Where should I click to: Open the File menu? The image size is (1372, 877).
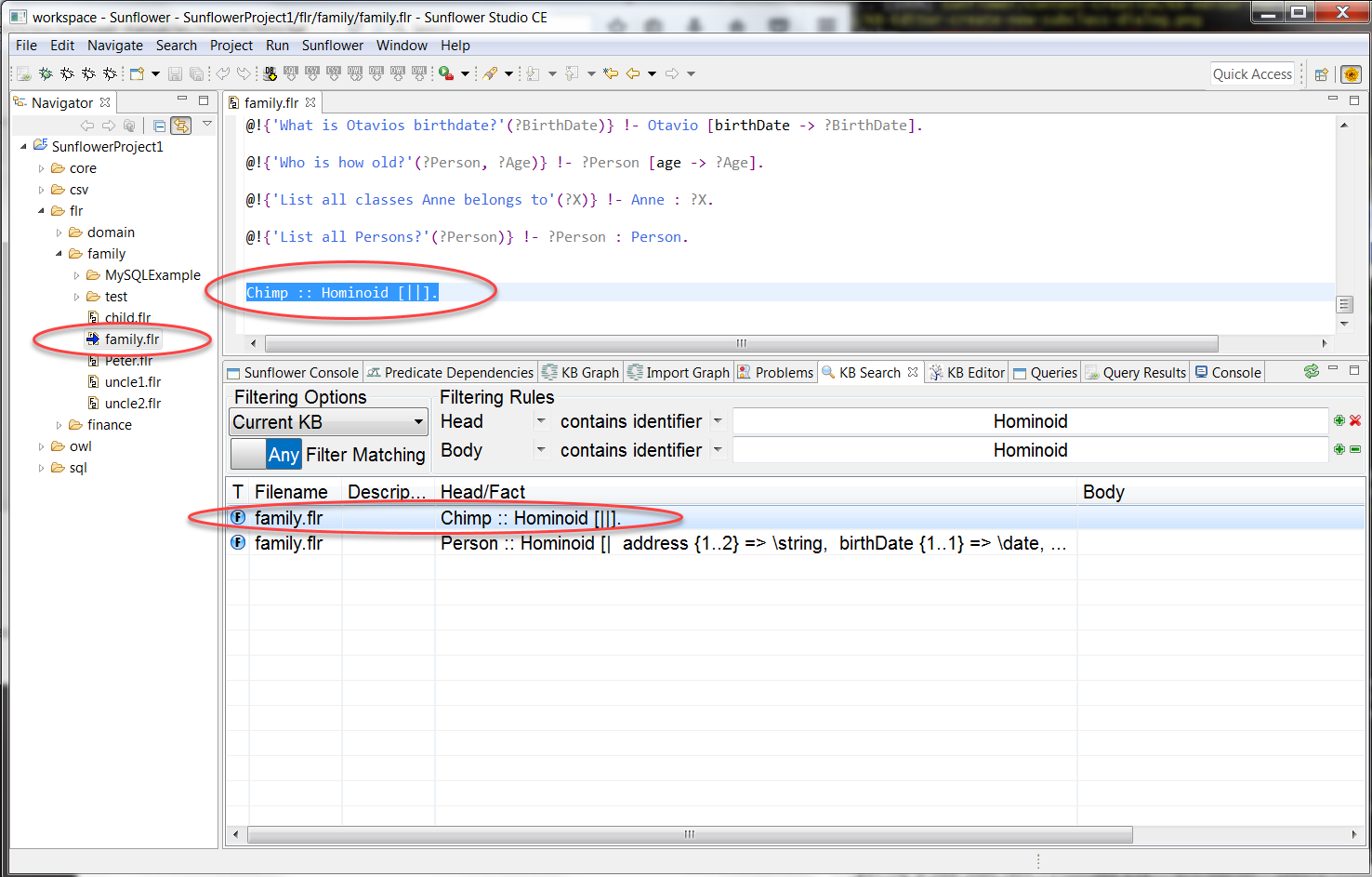[x=27, y=45]
